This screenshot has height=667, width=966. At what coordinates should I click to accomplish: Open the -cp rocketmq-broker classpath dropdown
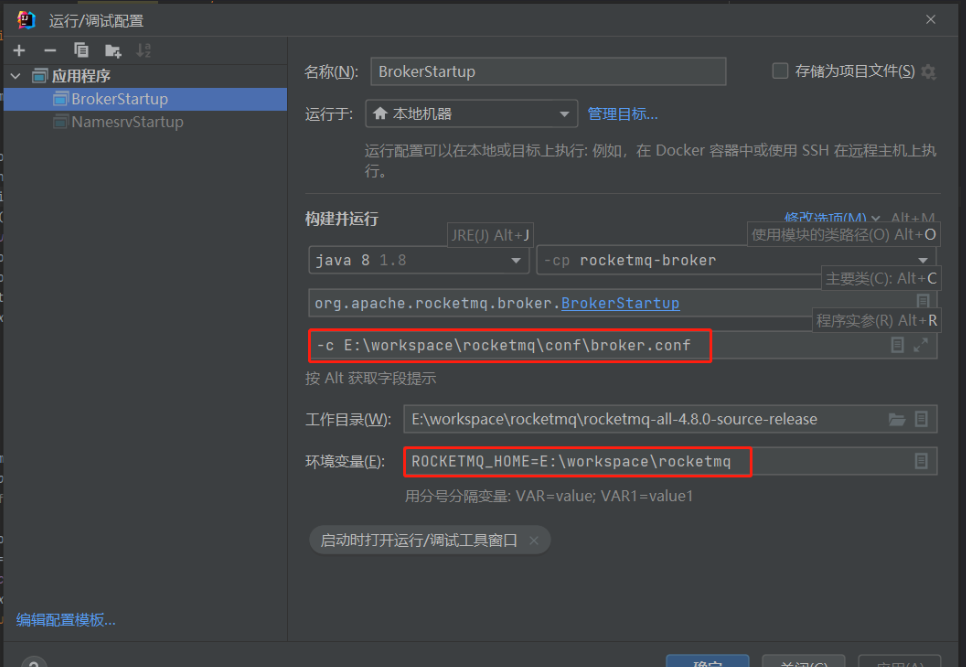click(736, 261)
